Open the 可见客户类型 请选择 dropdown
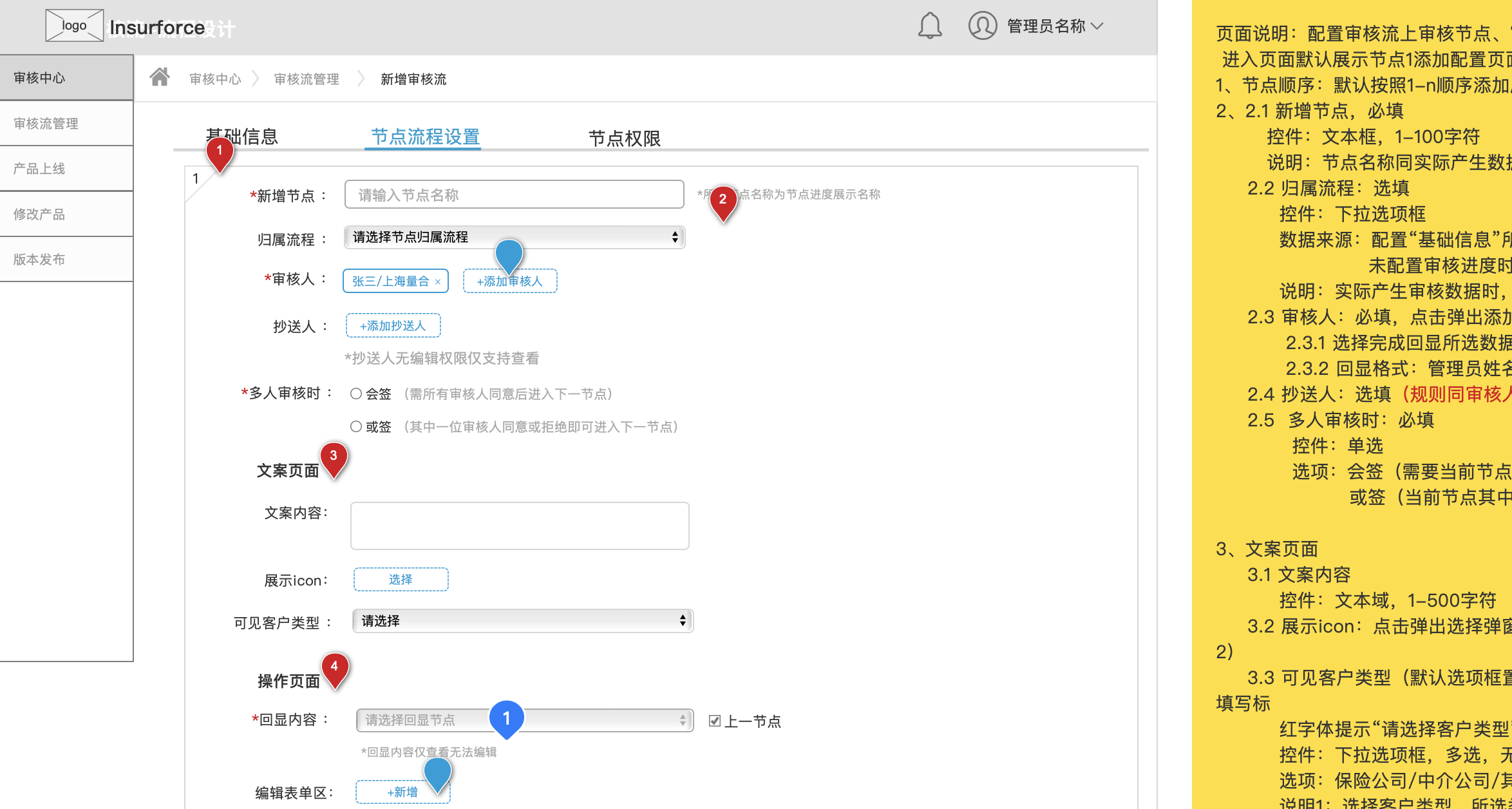The image size is (1512, 809). point(523,621)
